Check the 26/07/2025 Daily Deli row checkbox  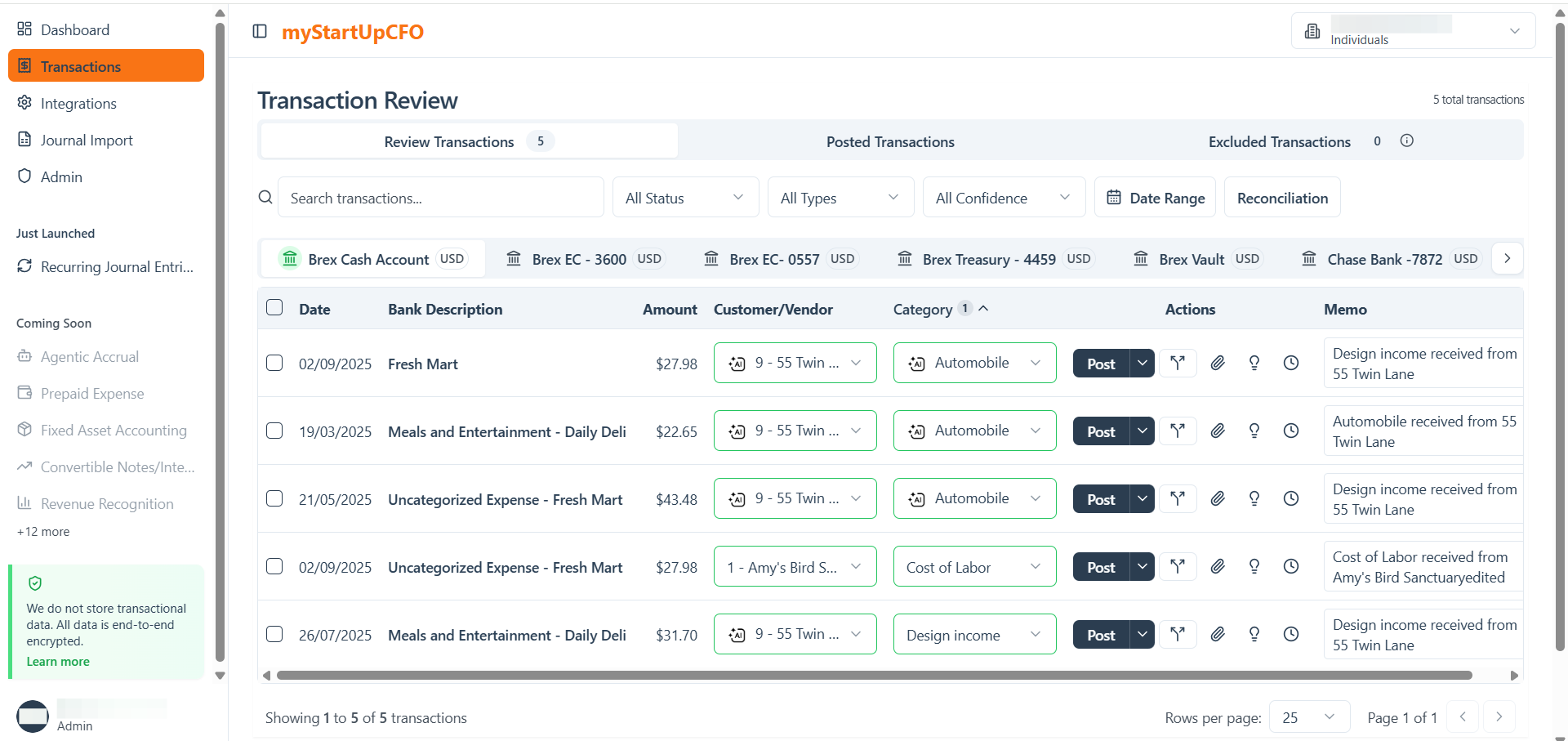point(274,634)
